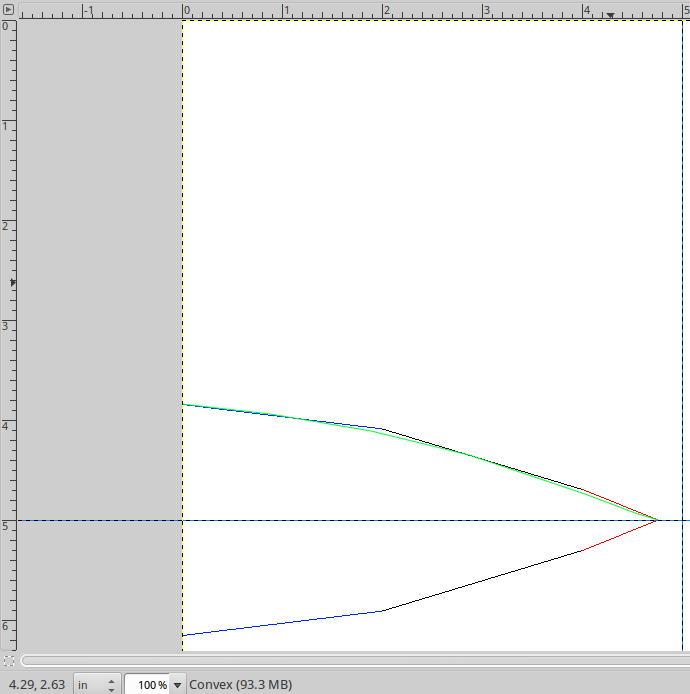Click the lower black line segment
The width and height of the screenshot is (690, 694).
480,581
